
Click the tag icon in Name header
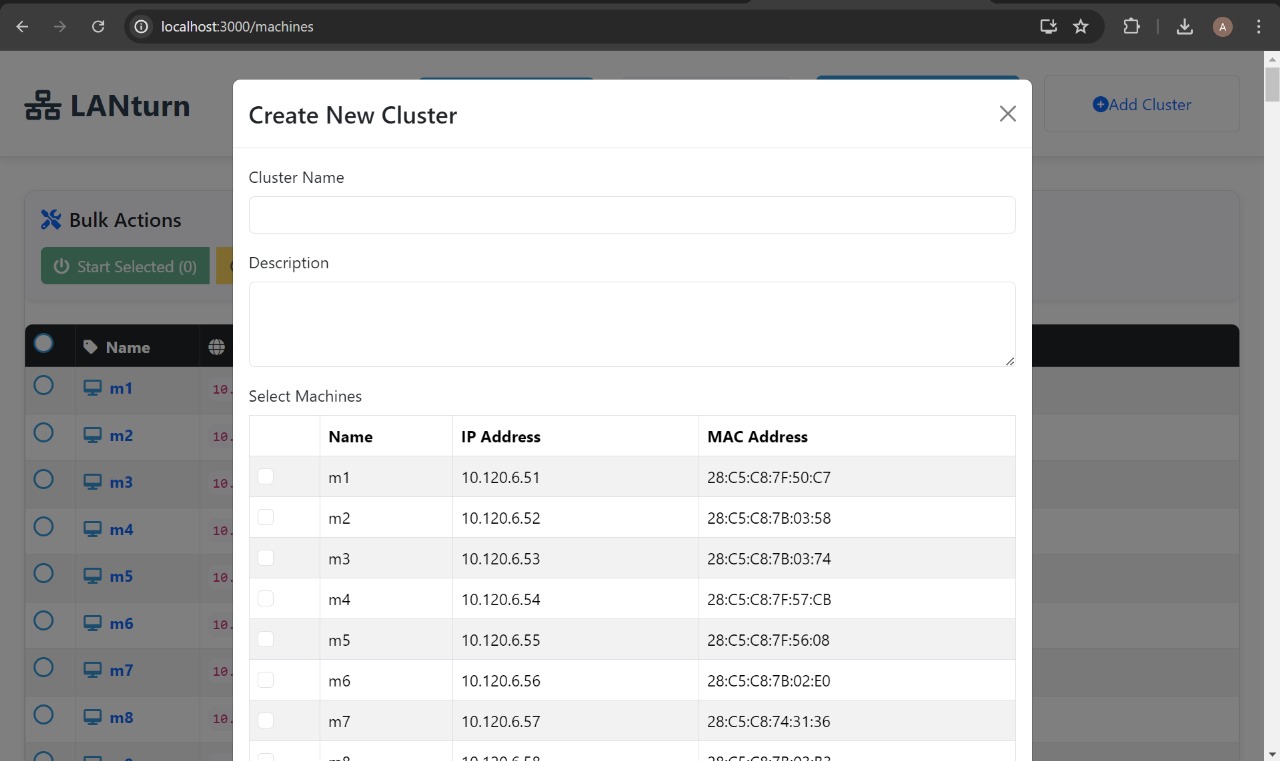(91, 347)
